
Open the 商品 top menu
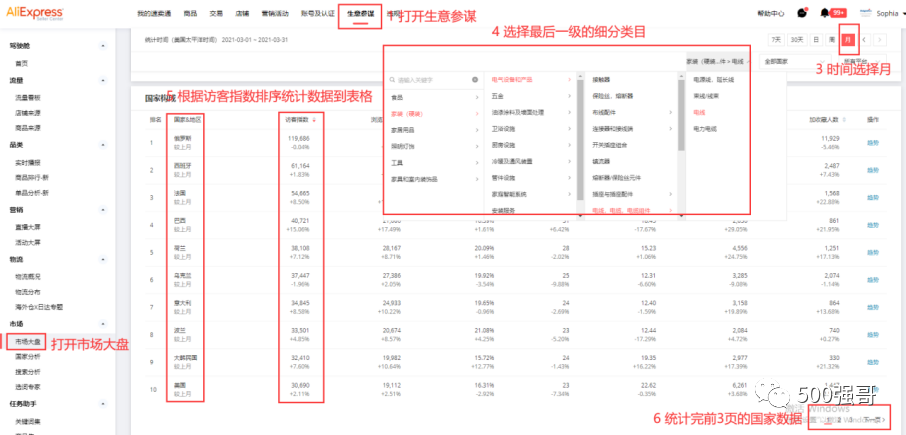pyautogui.click(x=190, y=13)
